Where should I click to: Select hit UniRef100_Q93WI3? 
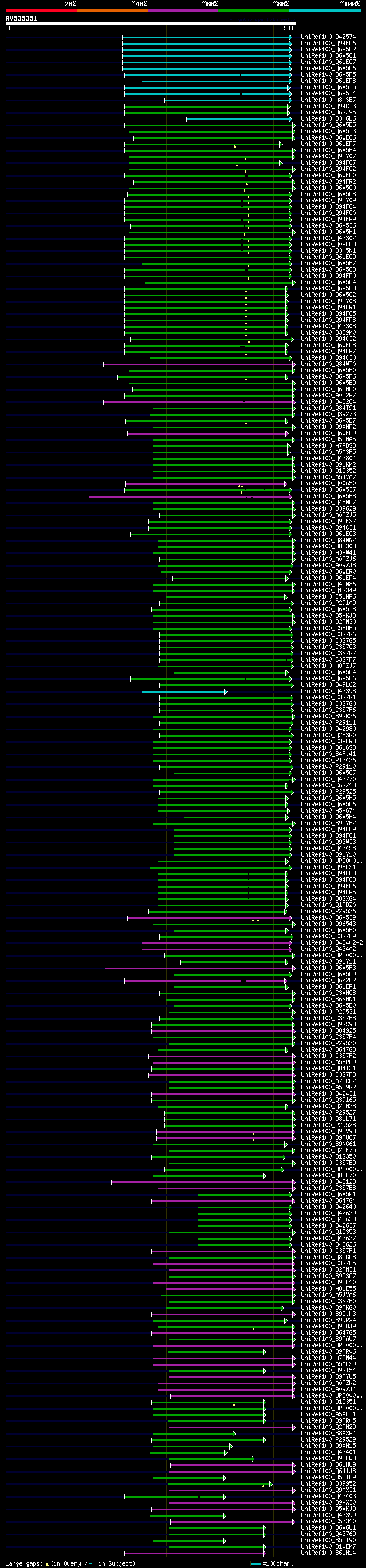pos(328,842)
